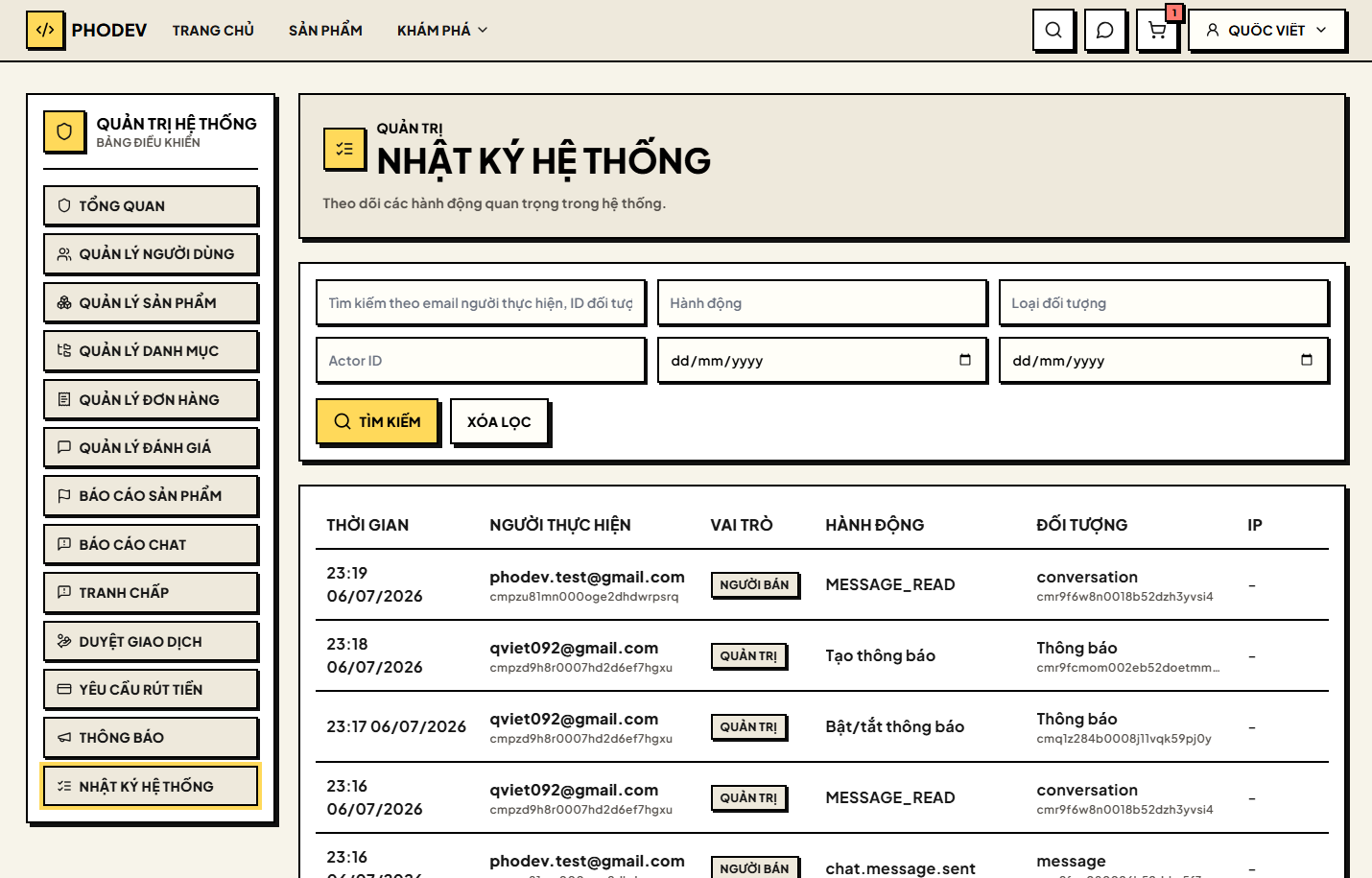Open Duyệt Giao Dịch sidebar item

coord(151,641)
